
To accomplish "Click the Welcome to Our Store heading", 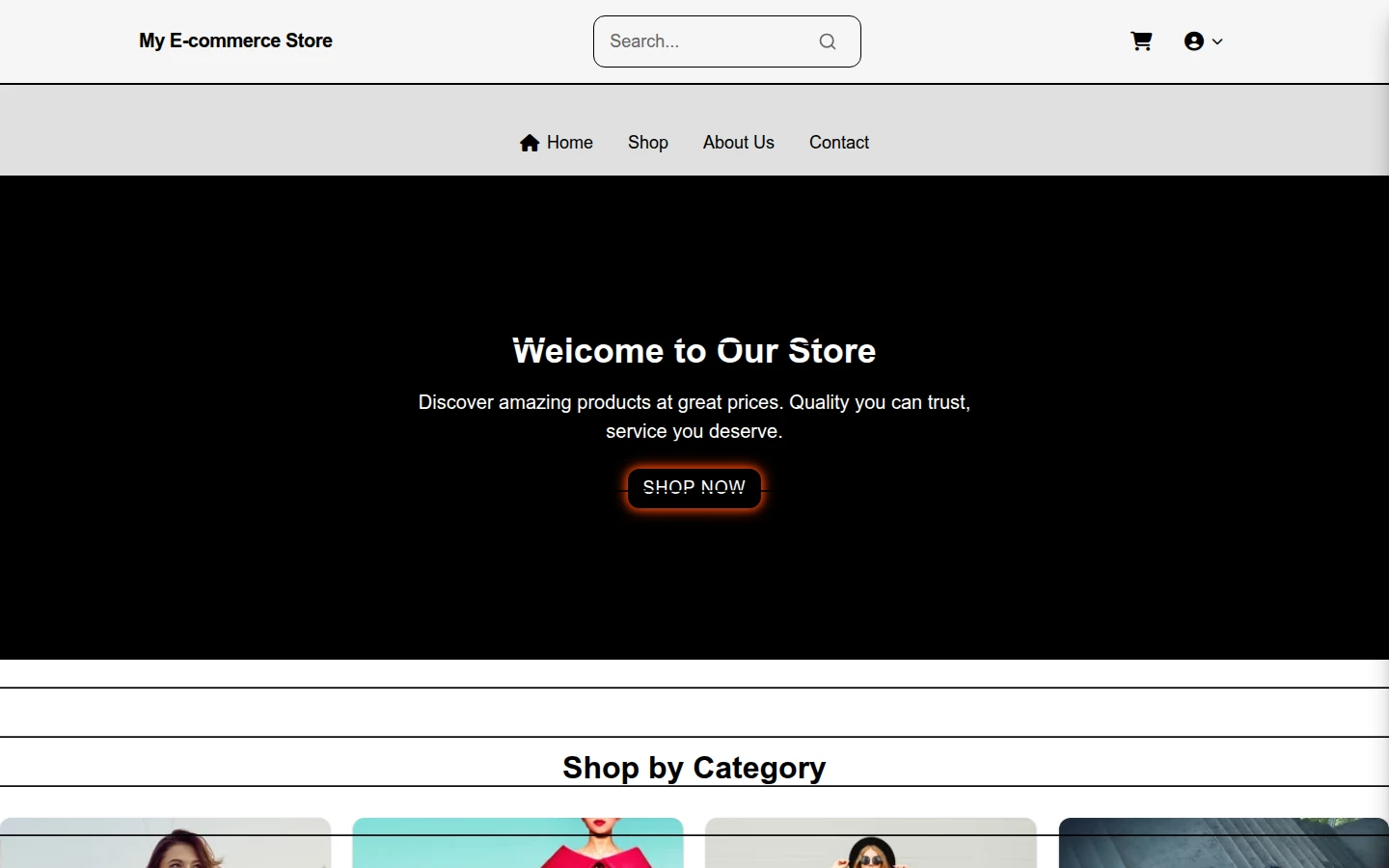I will coord(694,351).
